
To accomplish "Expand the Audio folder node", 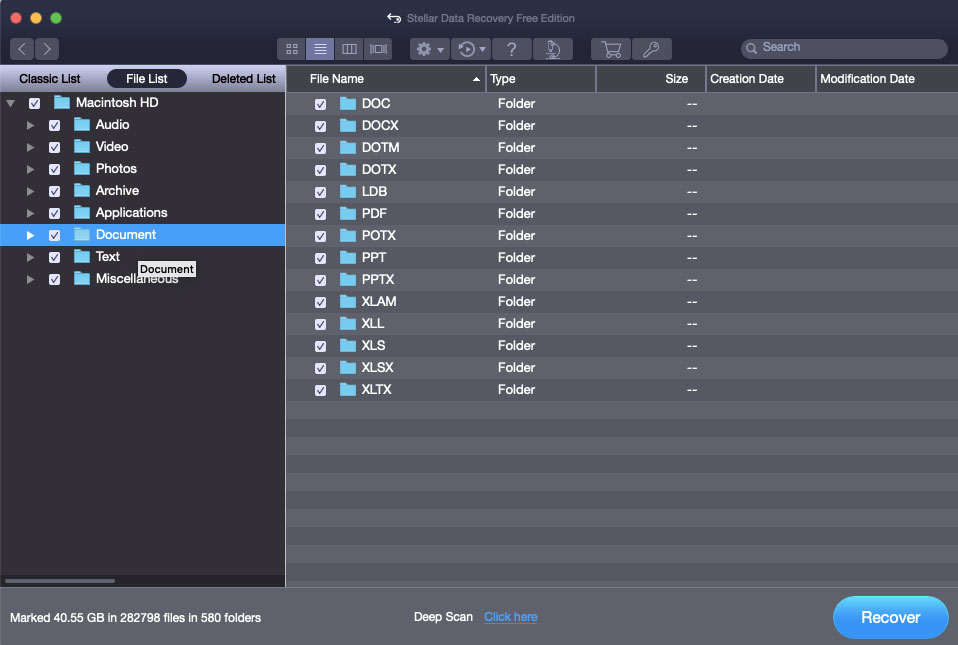I will click(30, 125).
